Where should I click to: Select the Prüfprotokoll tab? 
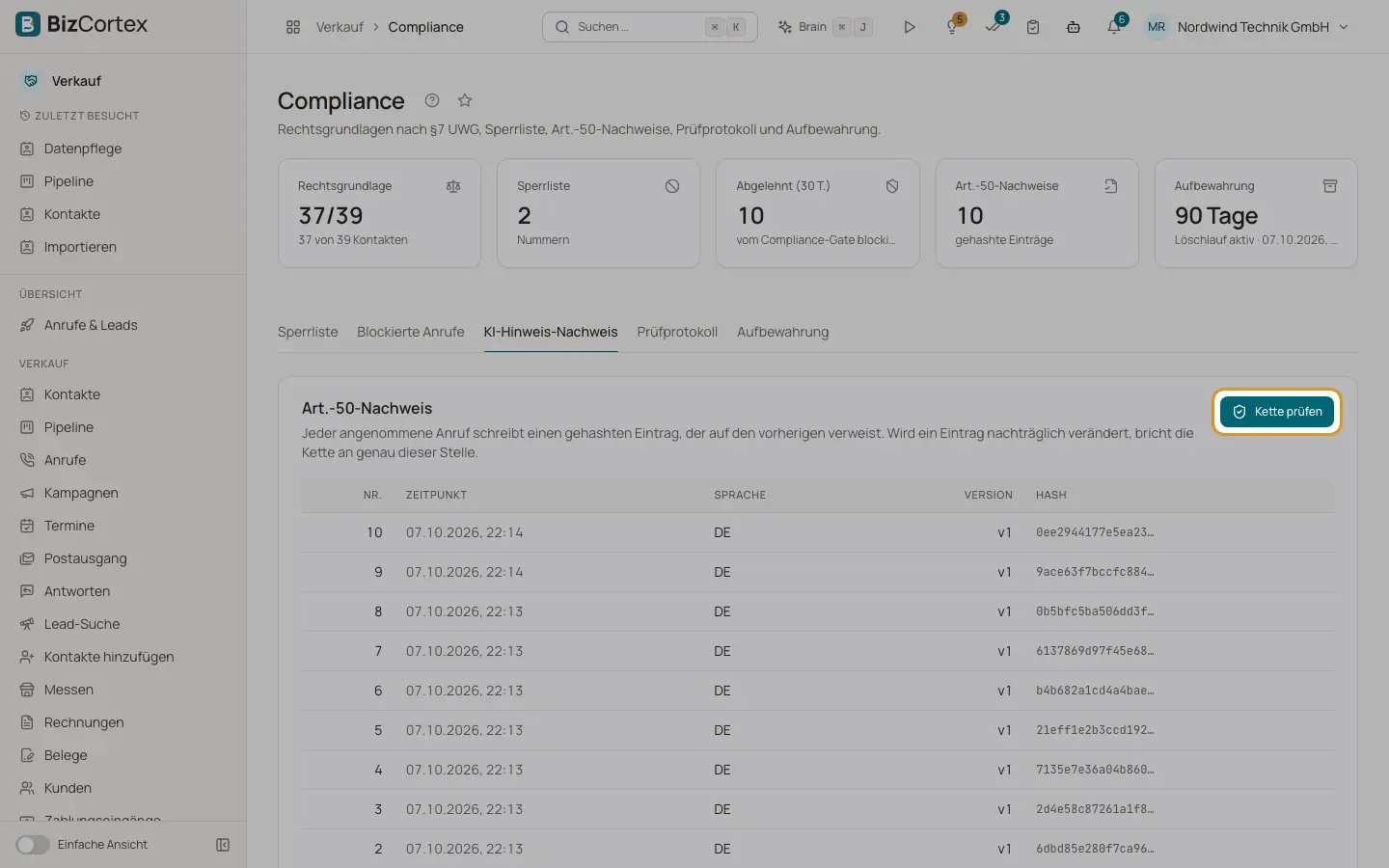click(x=677, y=332)
